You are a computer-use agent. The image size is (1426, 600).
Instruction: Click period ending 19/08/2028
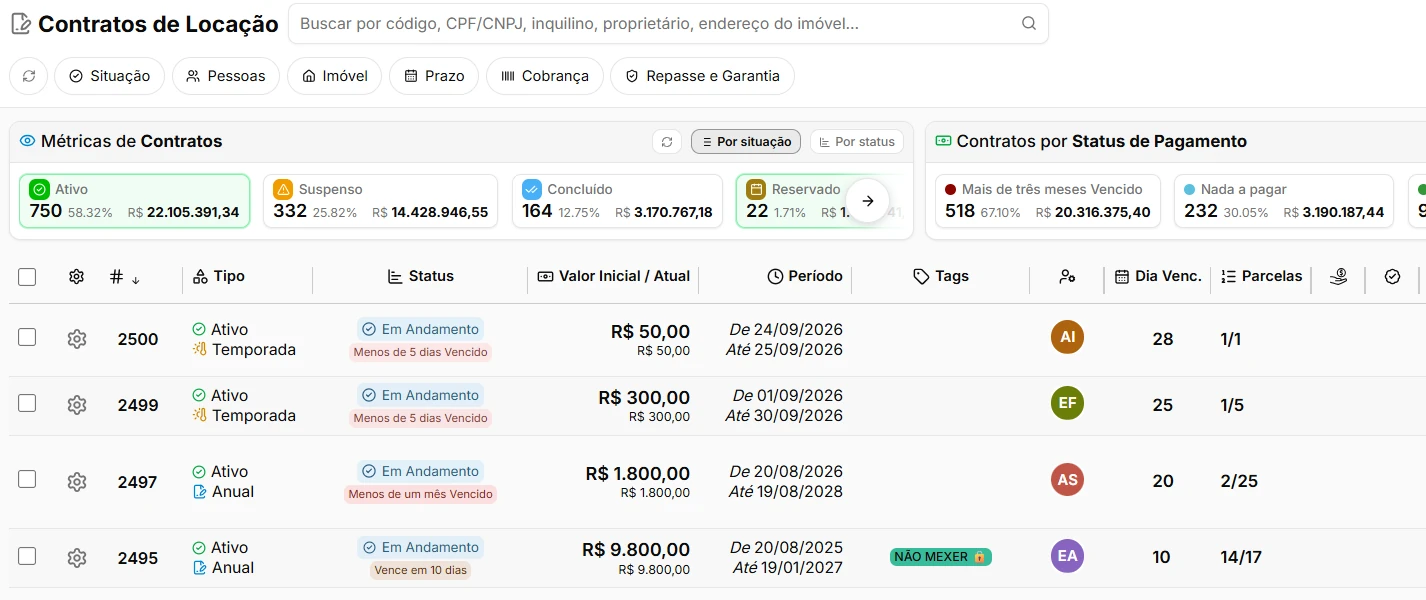pos(786,491)
